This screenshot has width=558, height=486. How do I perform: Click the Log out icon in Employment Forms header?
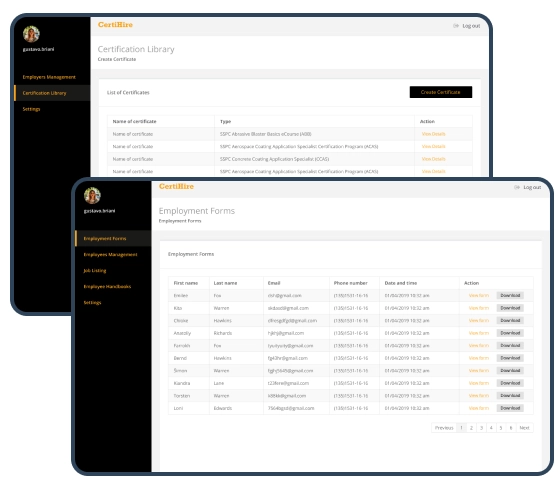point(517,187)
